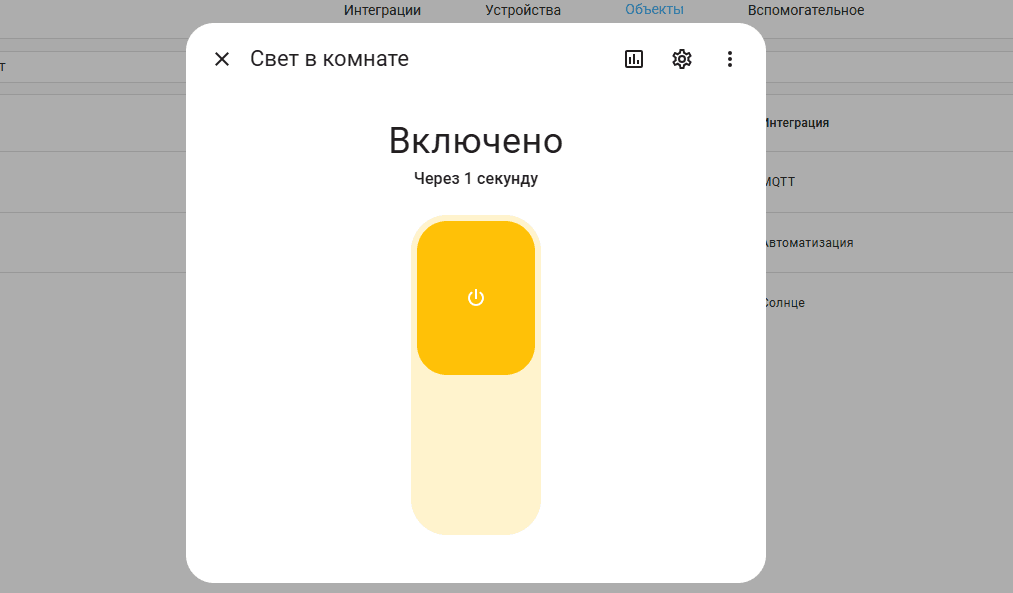
Task: Open entity settings via gear icon
Action: (x=682, y=59)
